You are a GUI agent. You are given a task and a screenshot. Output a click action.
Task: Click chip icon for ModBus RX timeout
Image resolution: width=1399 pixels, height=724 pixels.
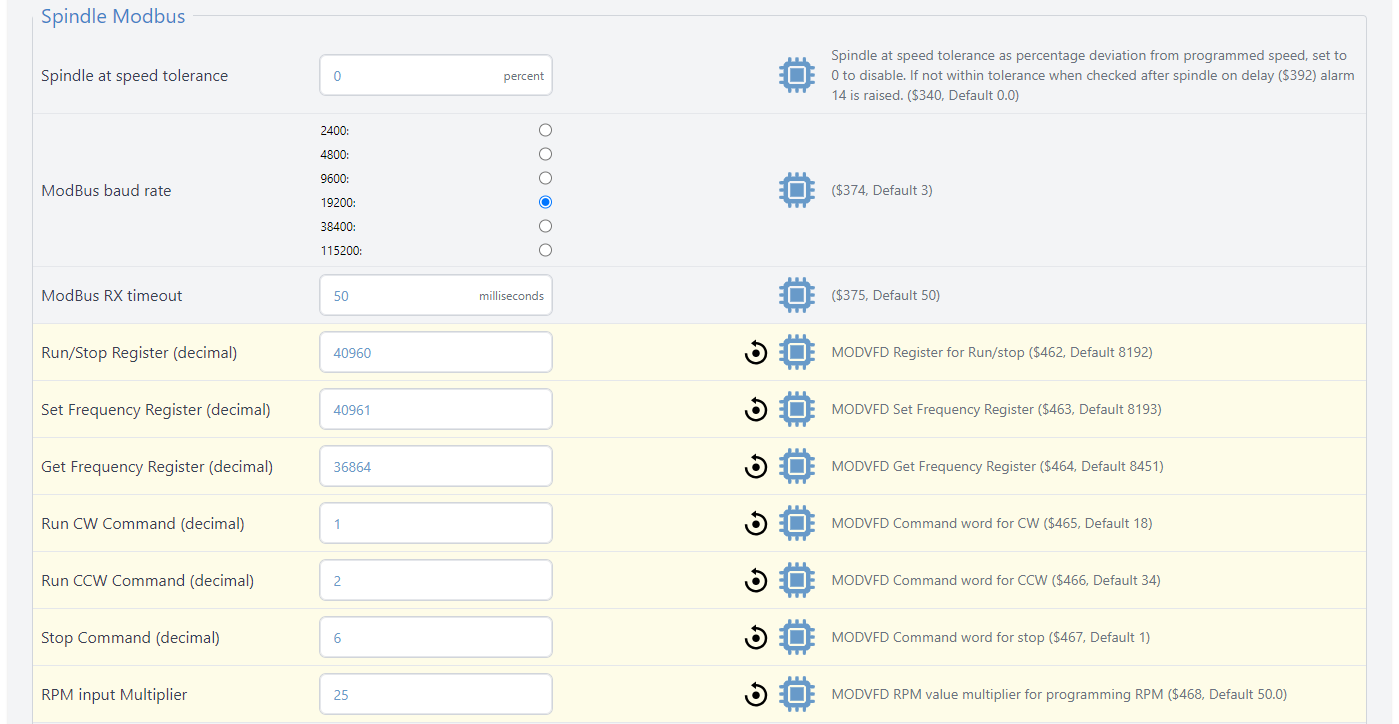[x=797, y=295]
